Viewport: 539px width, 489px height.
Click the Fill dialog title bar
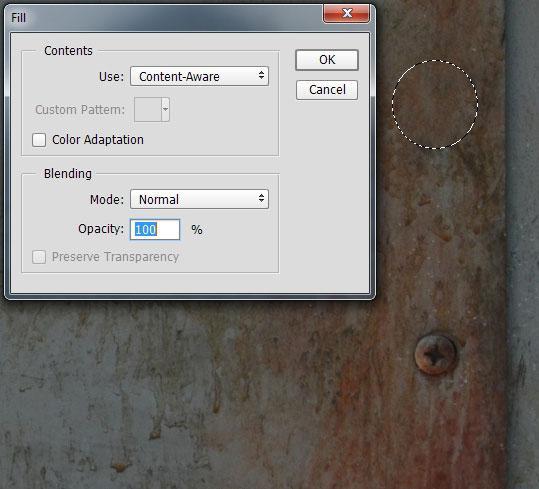165,17
